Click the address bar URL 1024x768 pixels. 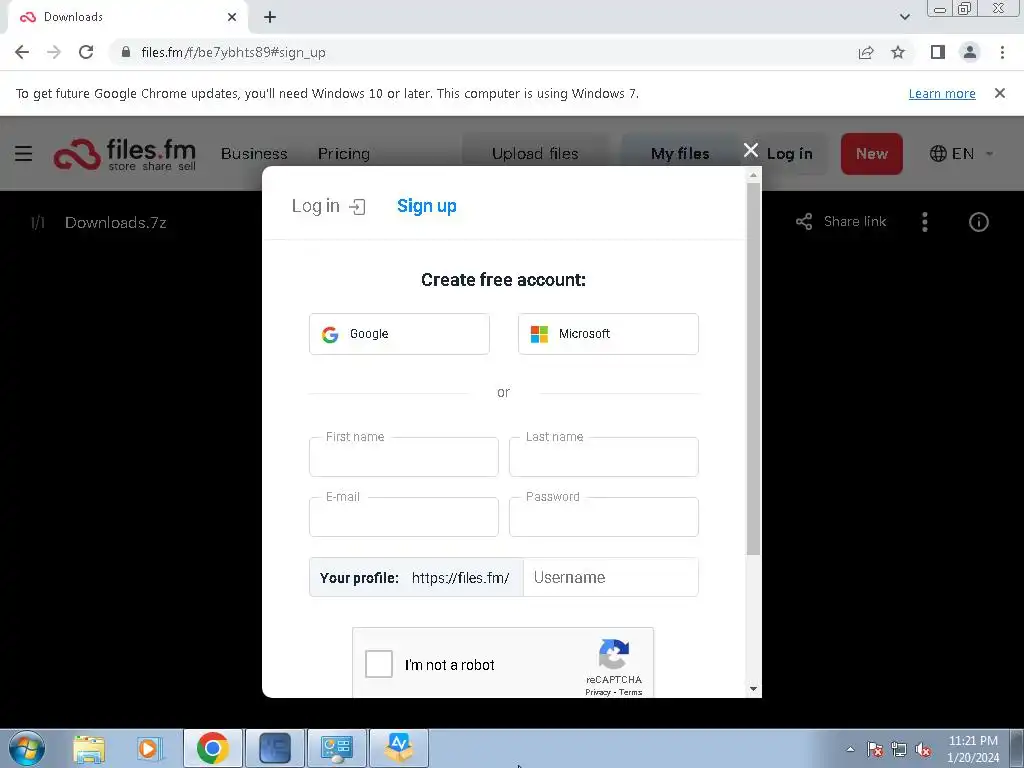tap(233, 52)
